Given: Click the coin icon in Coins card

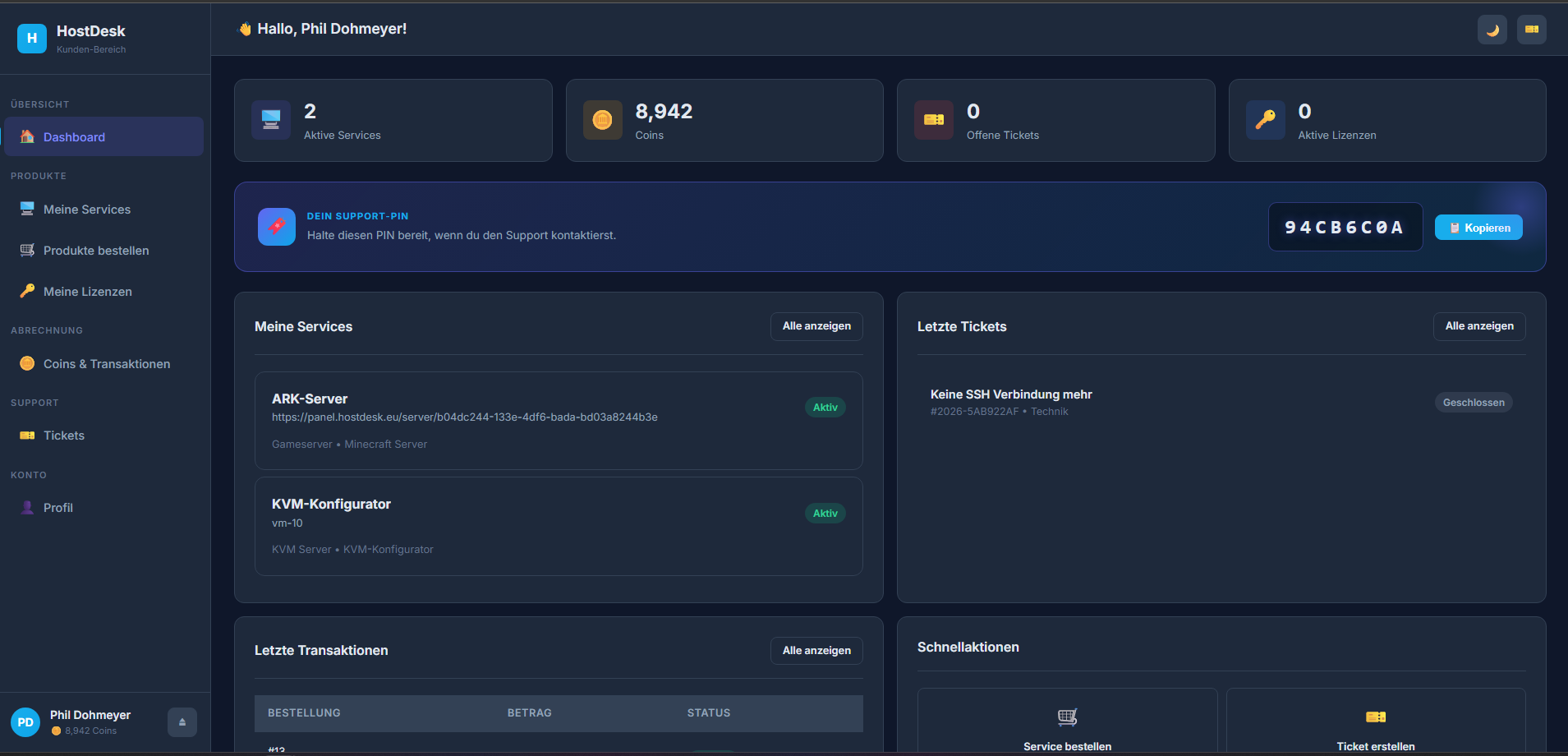Looking at the screenshot, I should coord(602,121).
